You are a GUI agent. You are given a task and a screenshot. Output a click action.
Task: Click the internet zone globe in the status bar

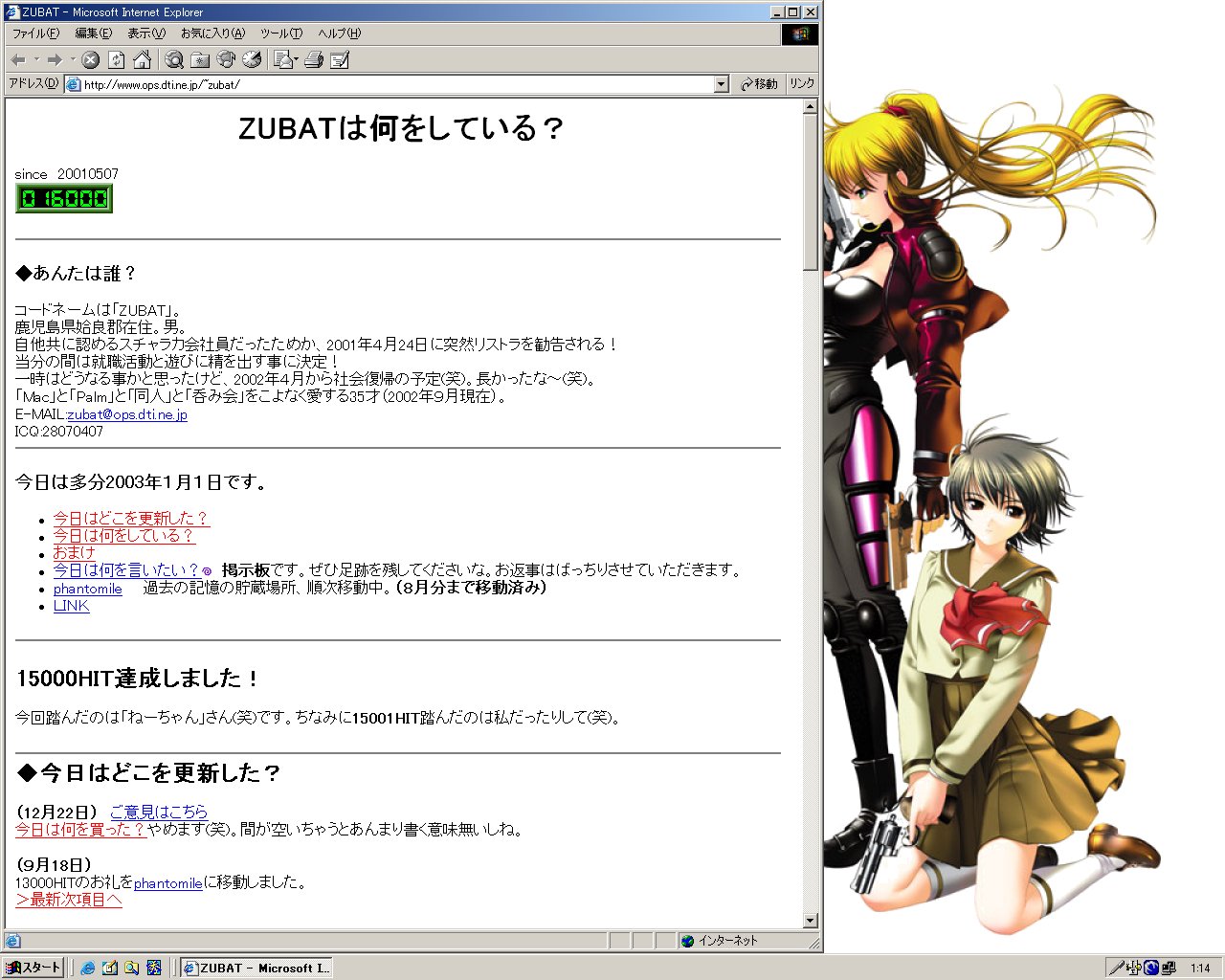coord(687,941)
